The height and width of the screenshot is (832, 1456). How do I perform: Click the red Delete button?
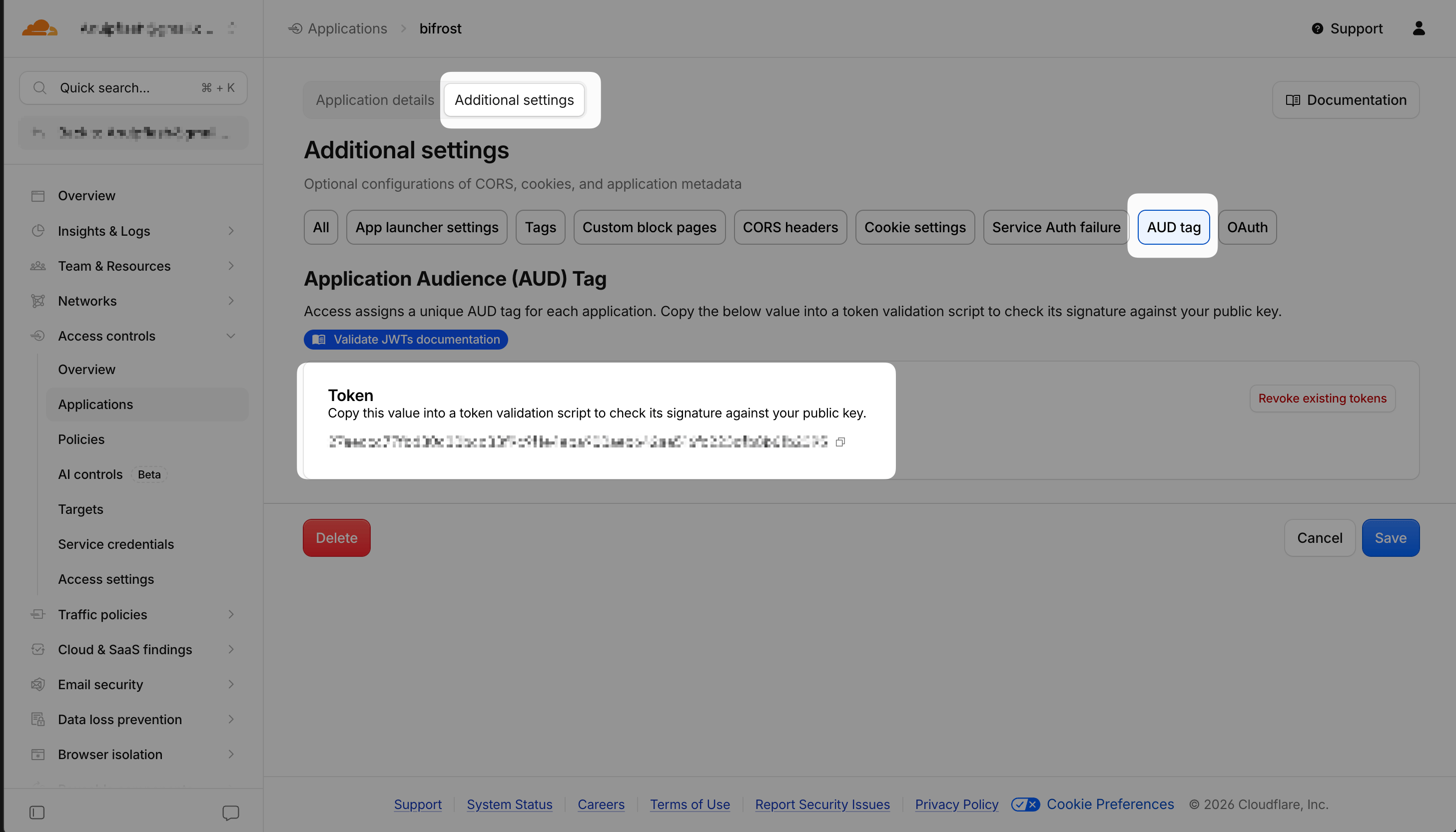337,538
